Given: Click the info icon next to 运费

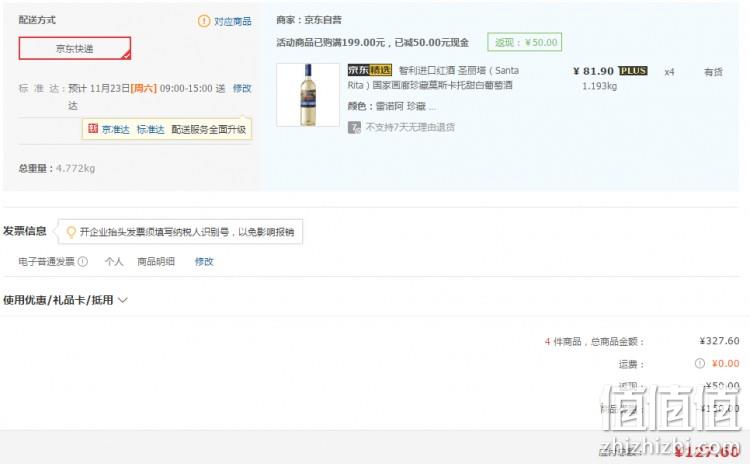Looking at the screenshot, I should tap(699, 363).
